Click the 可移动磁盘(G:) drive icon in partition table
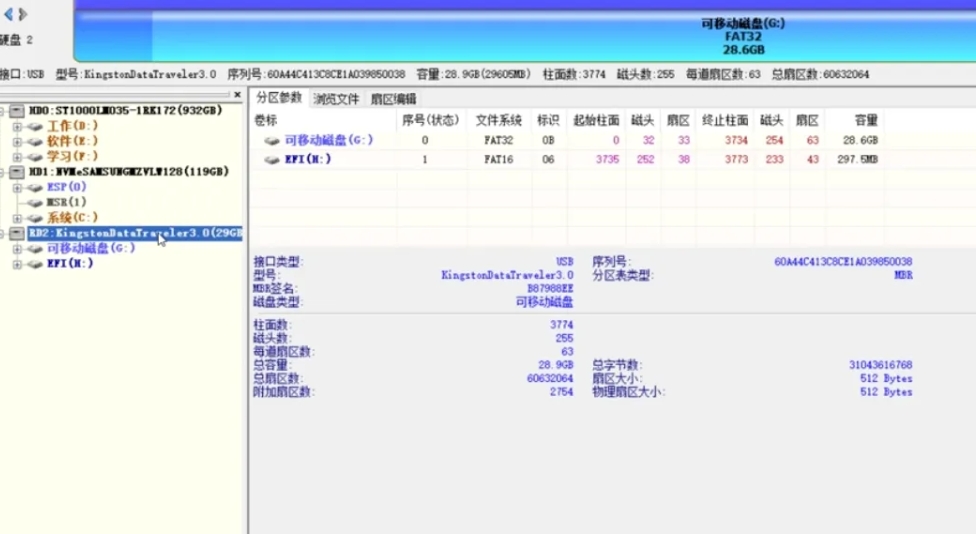Image resolution: width=976 pixels, height=534 pixels. click(x=271, y=141)
